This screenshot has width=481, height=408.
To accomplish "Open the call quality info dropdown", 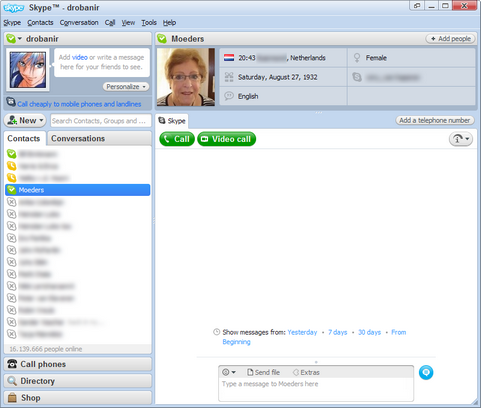I will click(461, 139).
